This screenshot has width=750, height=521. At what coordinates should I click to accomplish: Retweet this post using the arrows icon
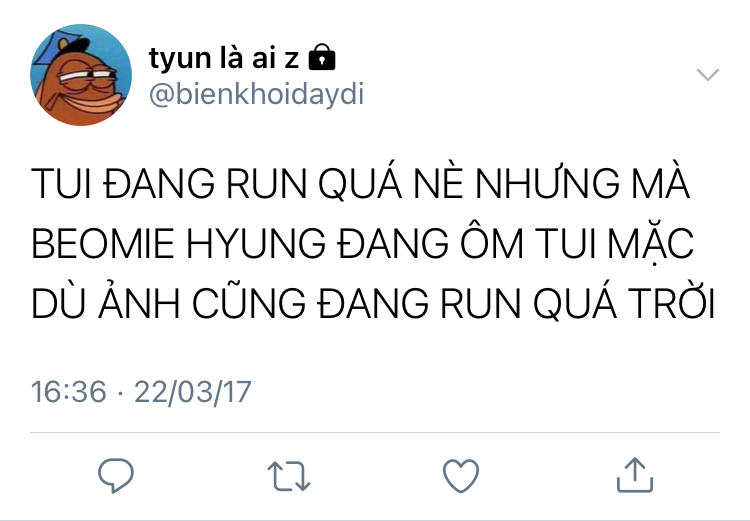[x=289, y=476]
